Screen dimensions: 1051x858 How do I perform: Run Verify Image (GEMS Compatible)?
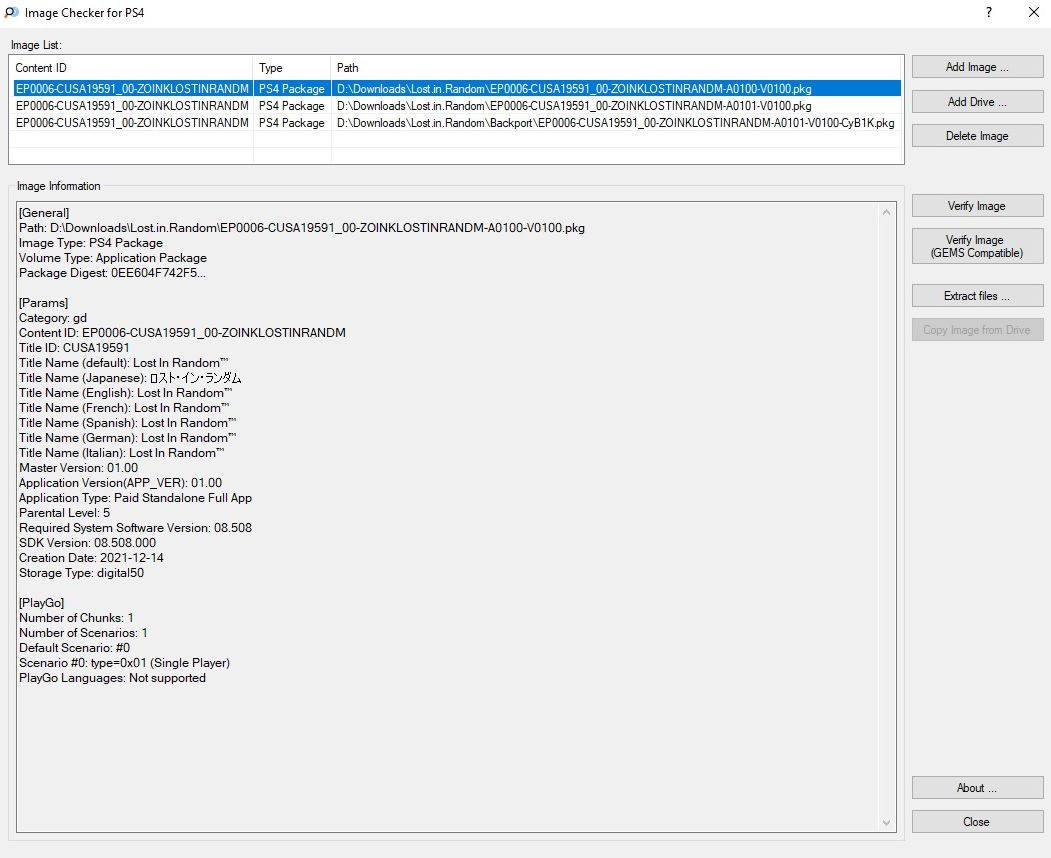tap(977, 246)
